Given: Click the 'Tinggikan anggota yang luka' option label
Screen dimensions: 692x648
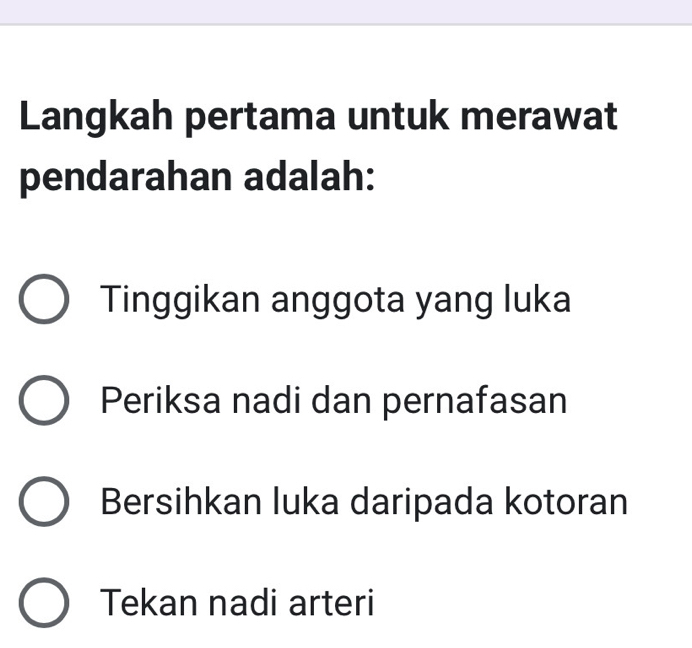Looking at the screenshot, I should [x=336, y=300].
